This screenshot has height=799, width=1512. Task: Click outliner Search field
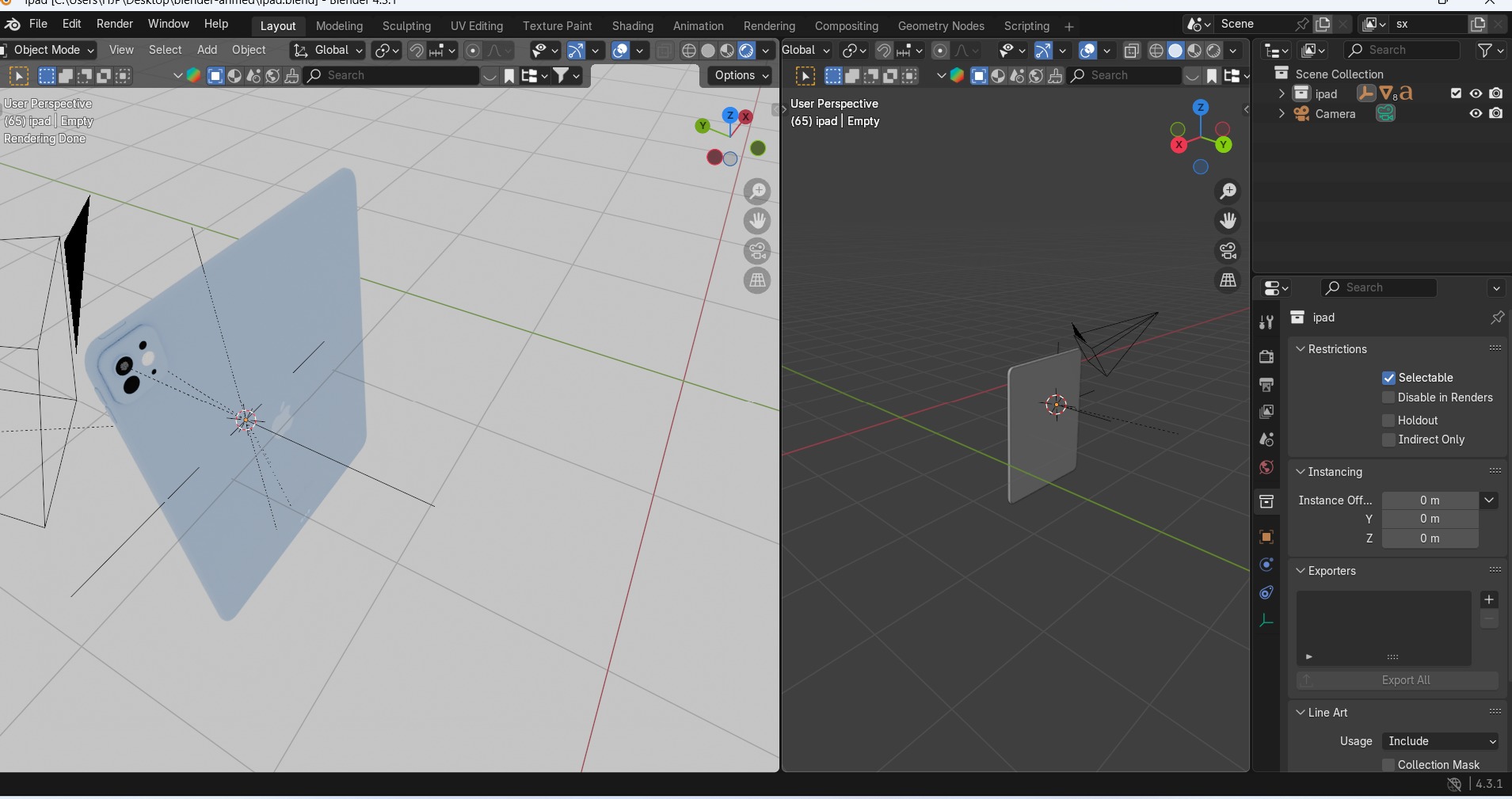1402,50
